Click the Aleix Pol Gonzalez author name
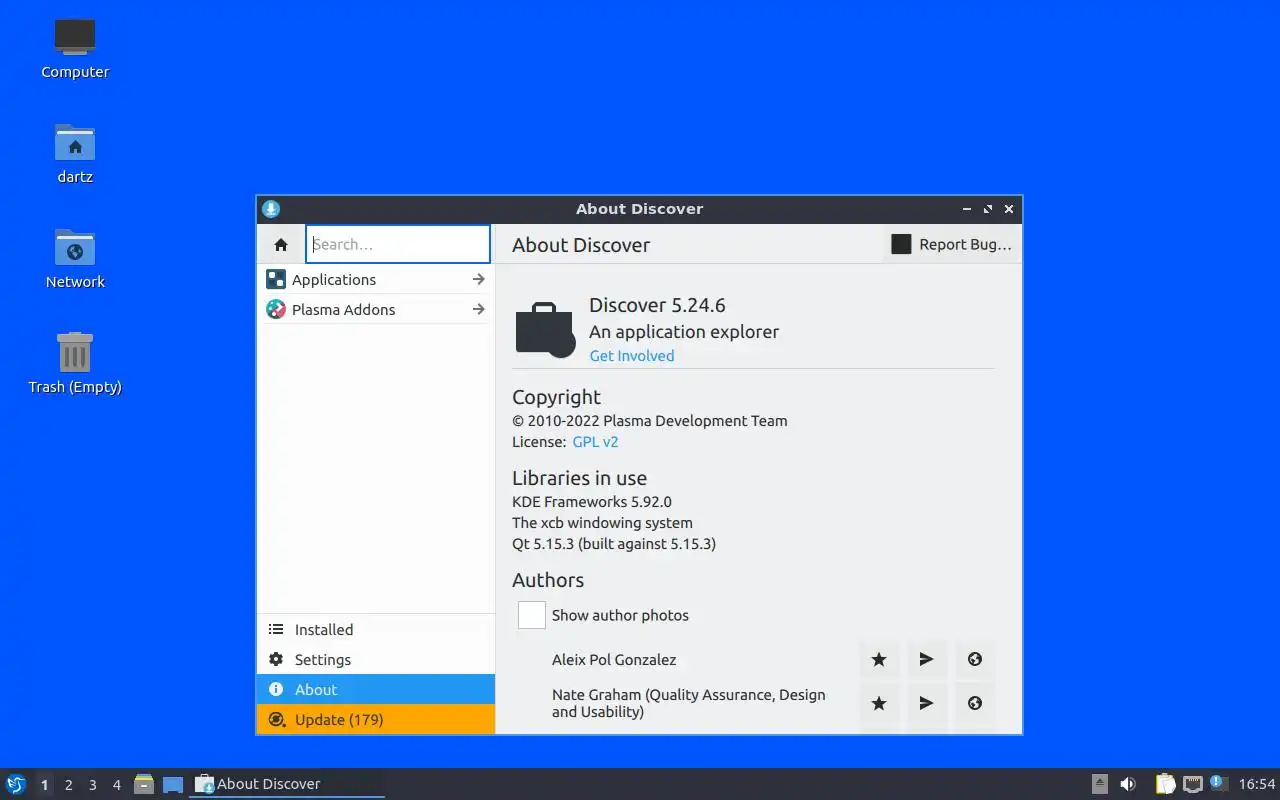1280x800 pixels. (614, 660)
